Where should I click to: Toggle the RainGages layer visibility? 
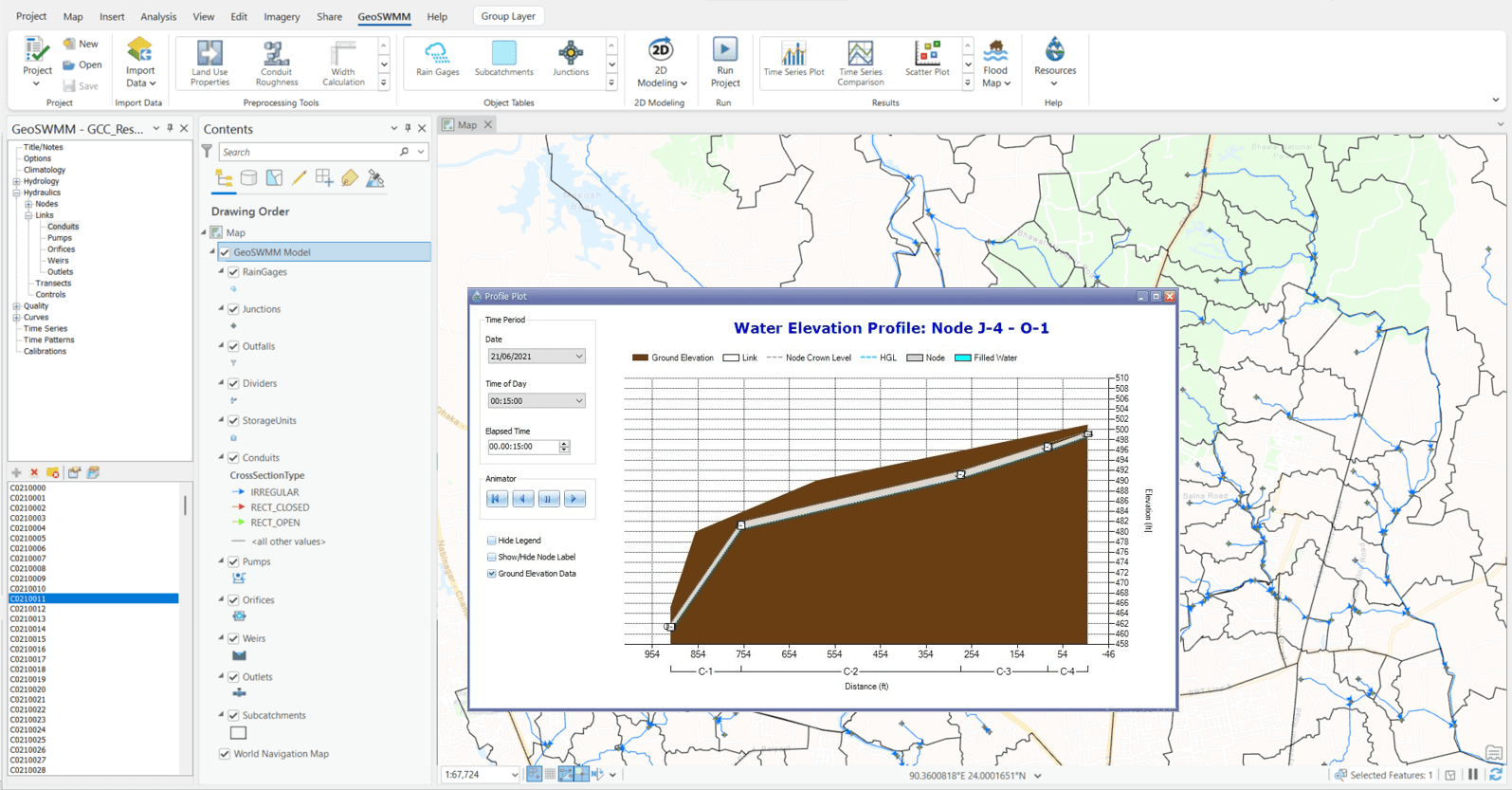233,272
